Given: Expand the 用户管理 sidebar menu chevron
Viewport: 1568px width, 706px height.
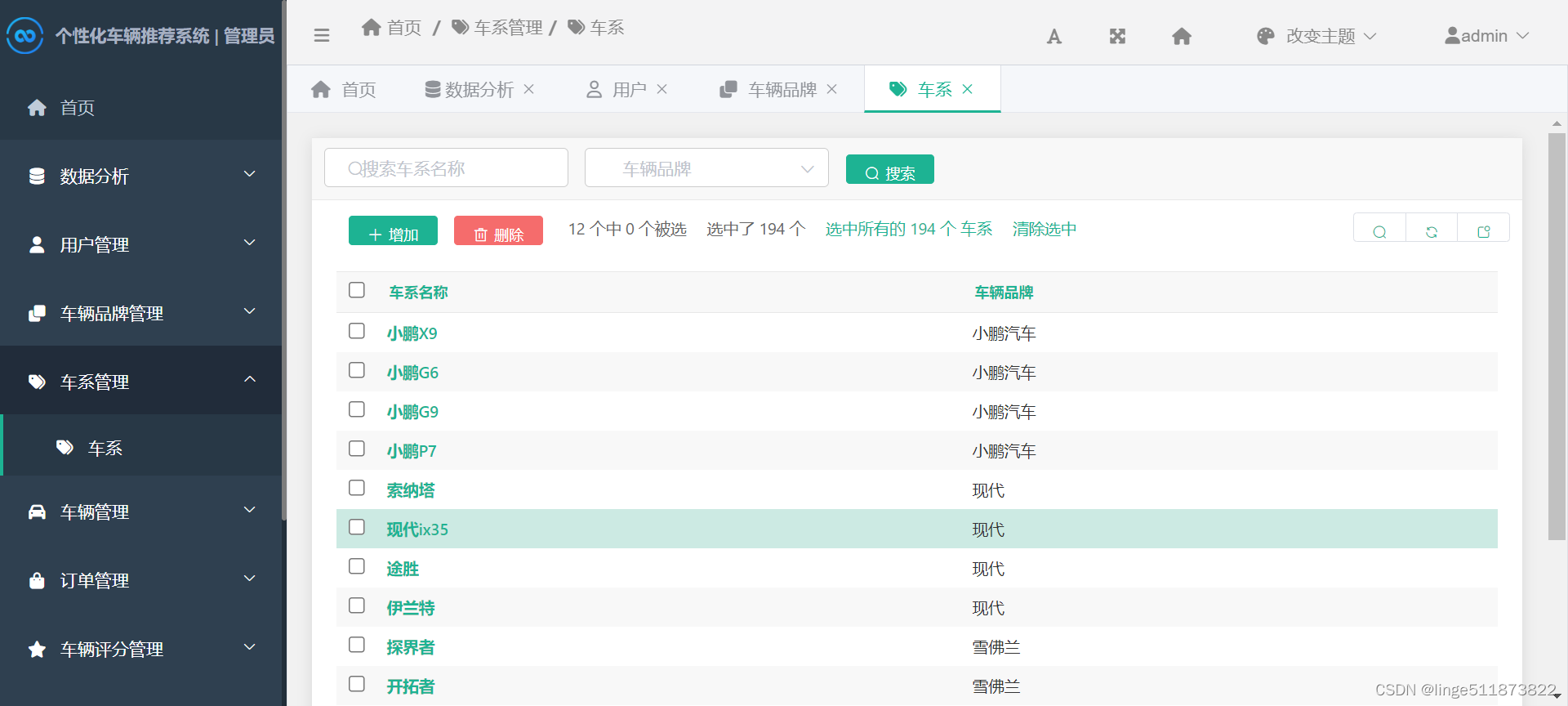Looking at the screenshot, I should point(250,243).
